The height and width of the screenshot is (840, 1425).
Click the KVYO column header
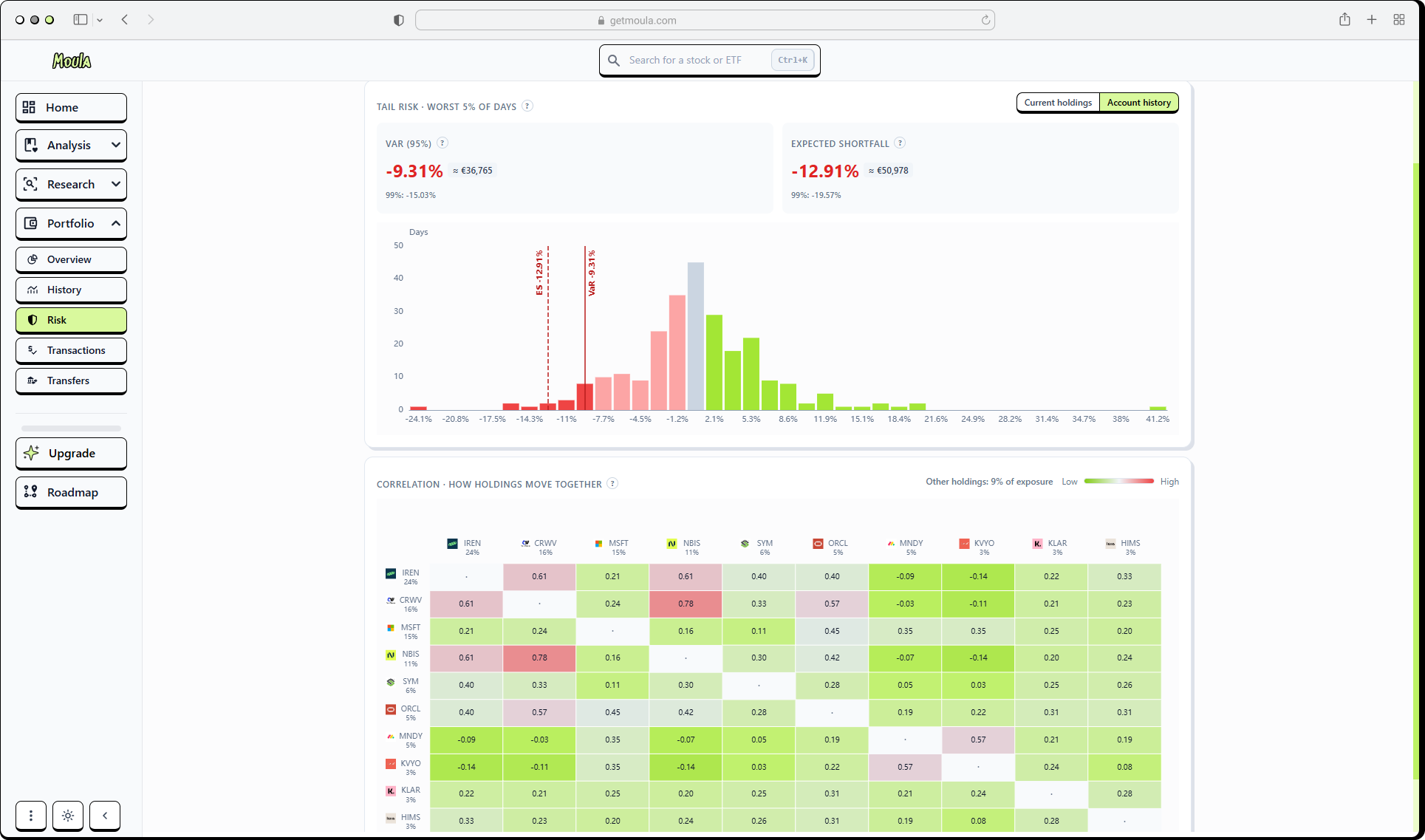[977, 547]
